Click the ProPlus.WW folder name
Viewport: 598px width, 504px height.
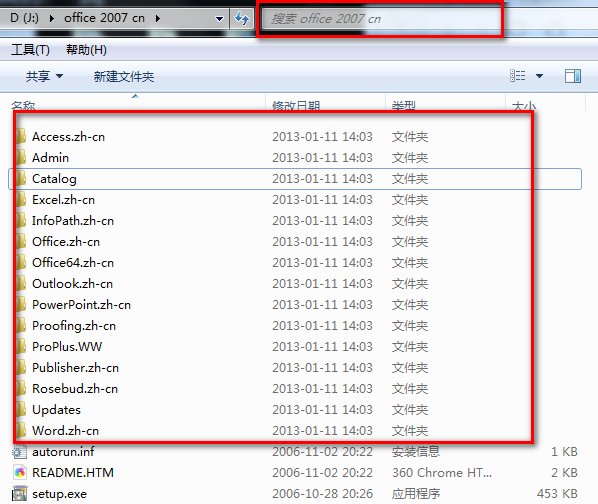coord(67,347)
